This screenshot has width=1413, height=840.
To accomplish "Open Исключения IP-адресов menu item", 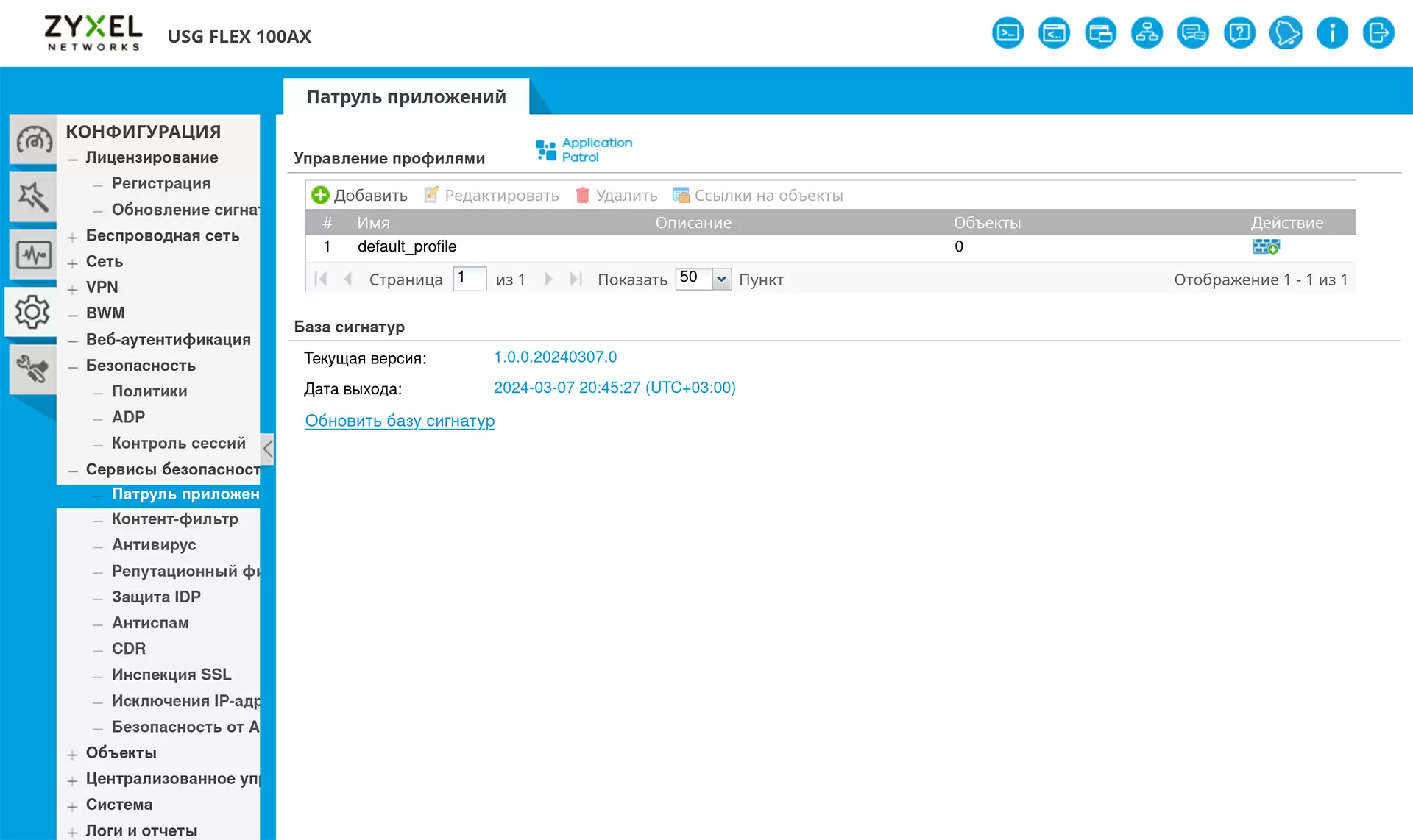I will (x=185, y=701).
